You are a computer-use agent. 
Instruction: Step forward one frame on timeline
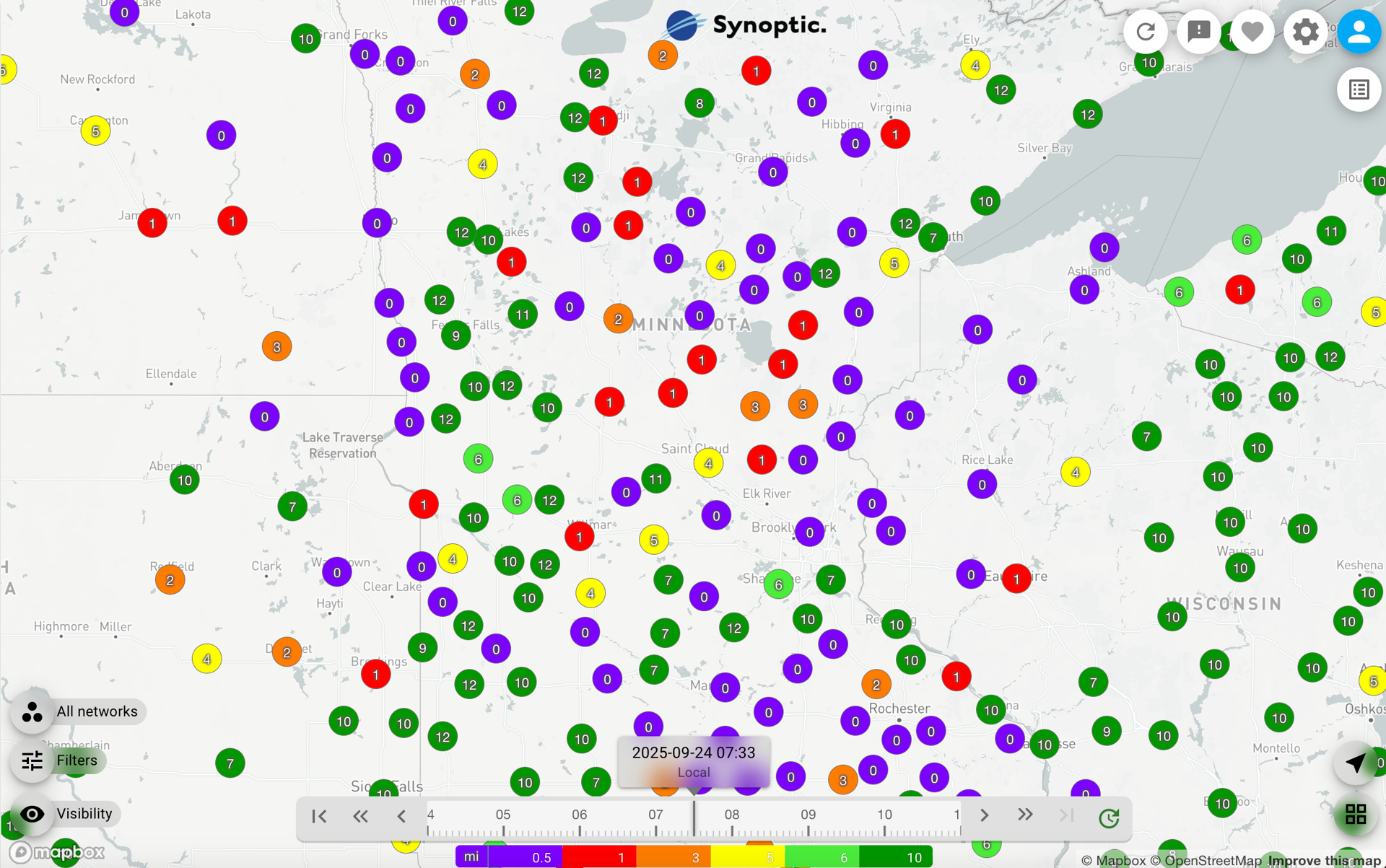(x=985, y=815)
